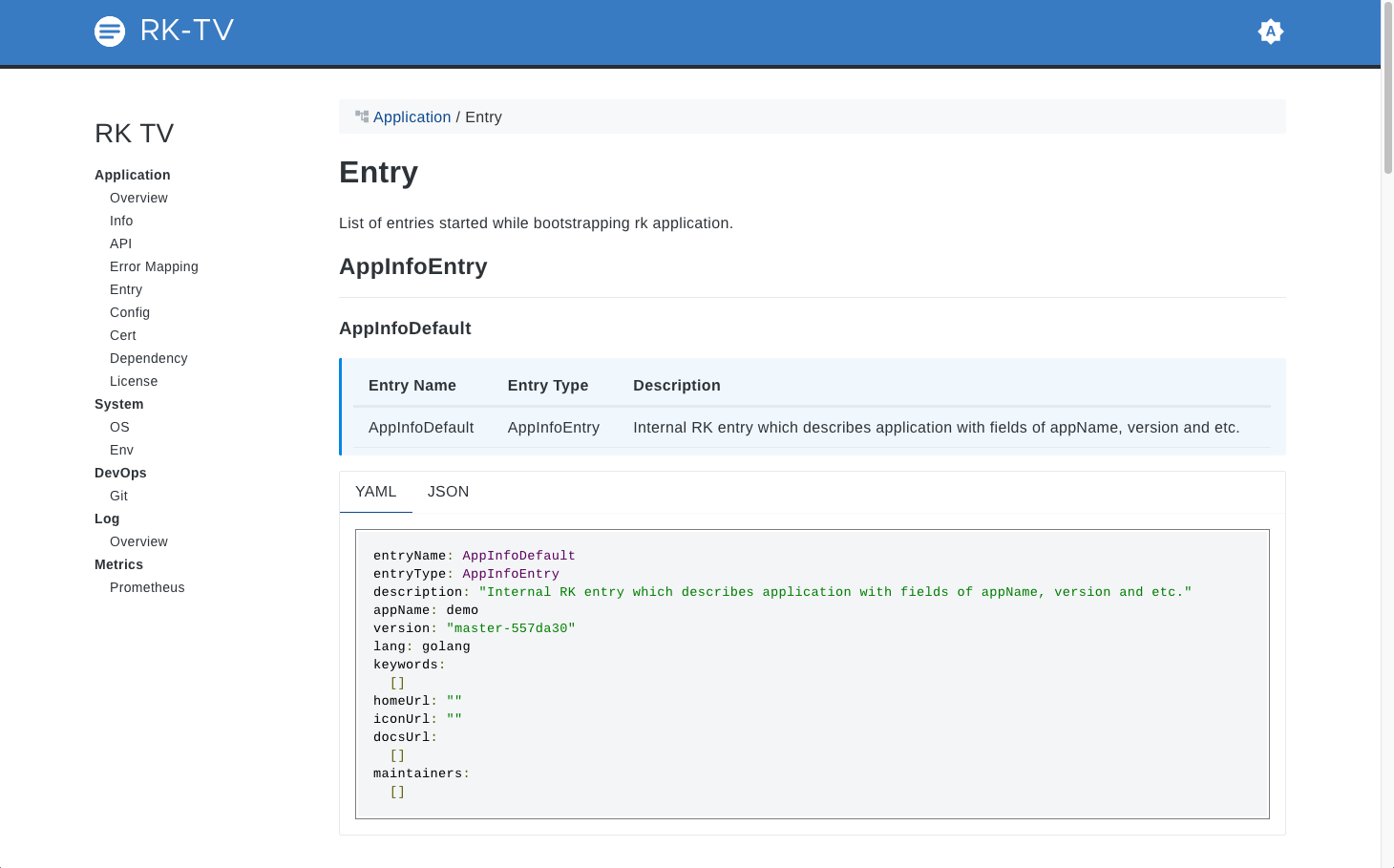Image resolution: width=1394 pixels, height=868 pixels.
Task: Open the Cert sidebar link
Action: (x=123, y=335)
